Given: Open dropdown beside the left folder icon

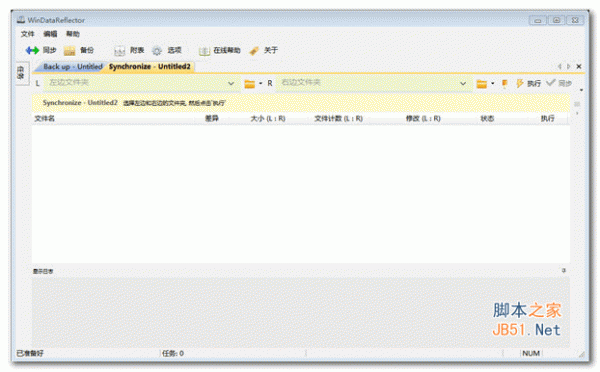Looking at the screenshot, I should click(261, 83).
